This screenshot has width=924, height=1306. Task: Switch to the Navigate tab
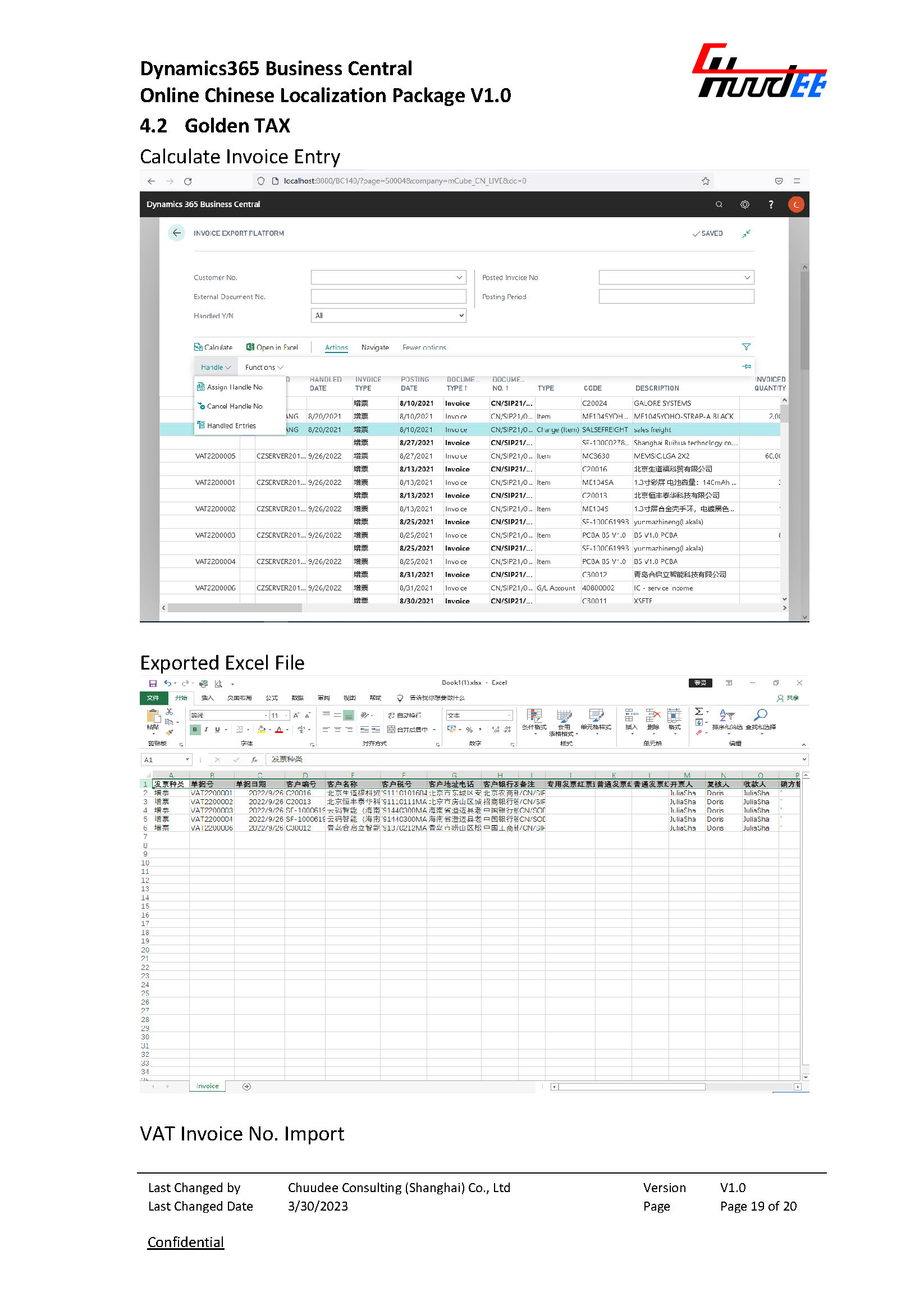375,347
